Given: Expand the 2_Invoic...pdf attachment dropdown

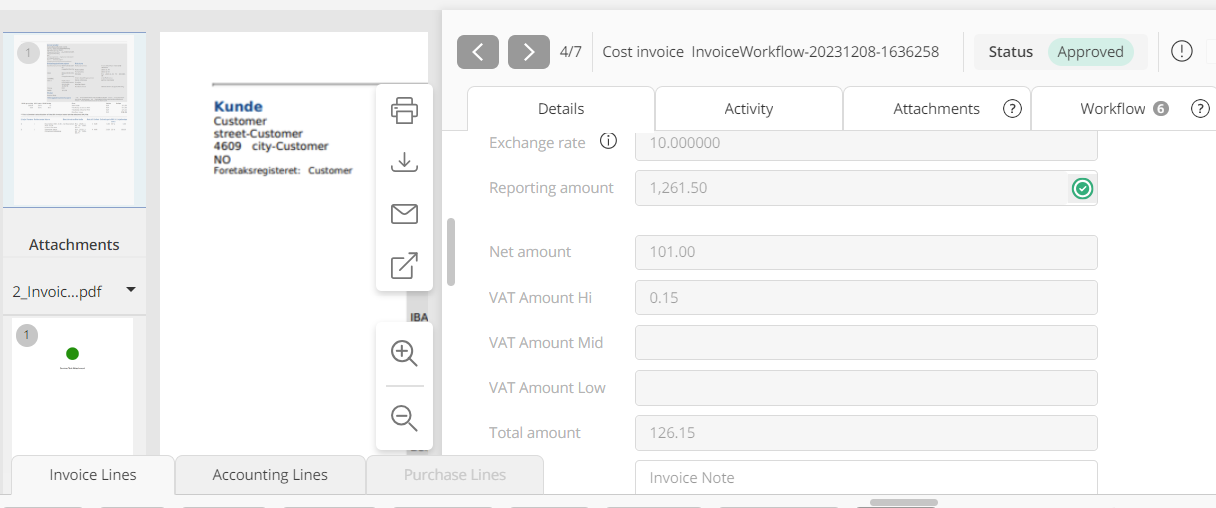Looking at the screenshot, I should pos(130,291).
